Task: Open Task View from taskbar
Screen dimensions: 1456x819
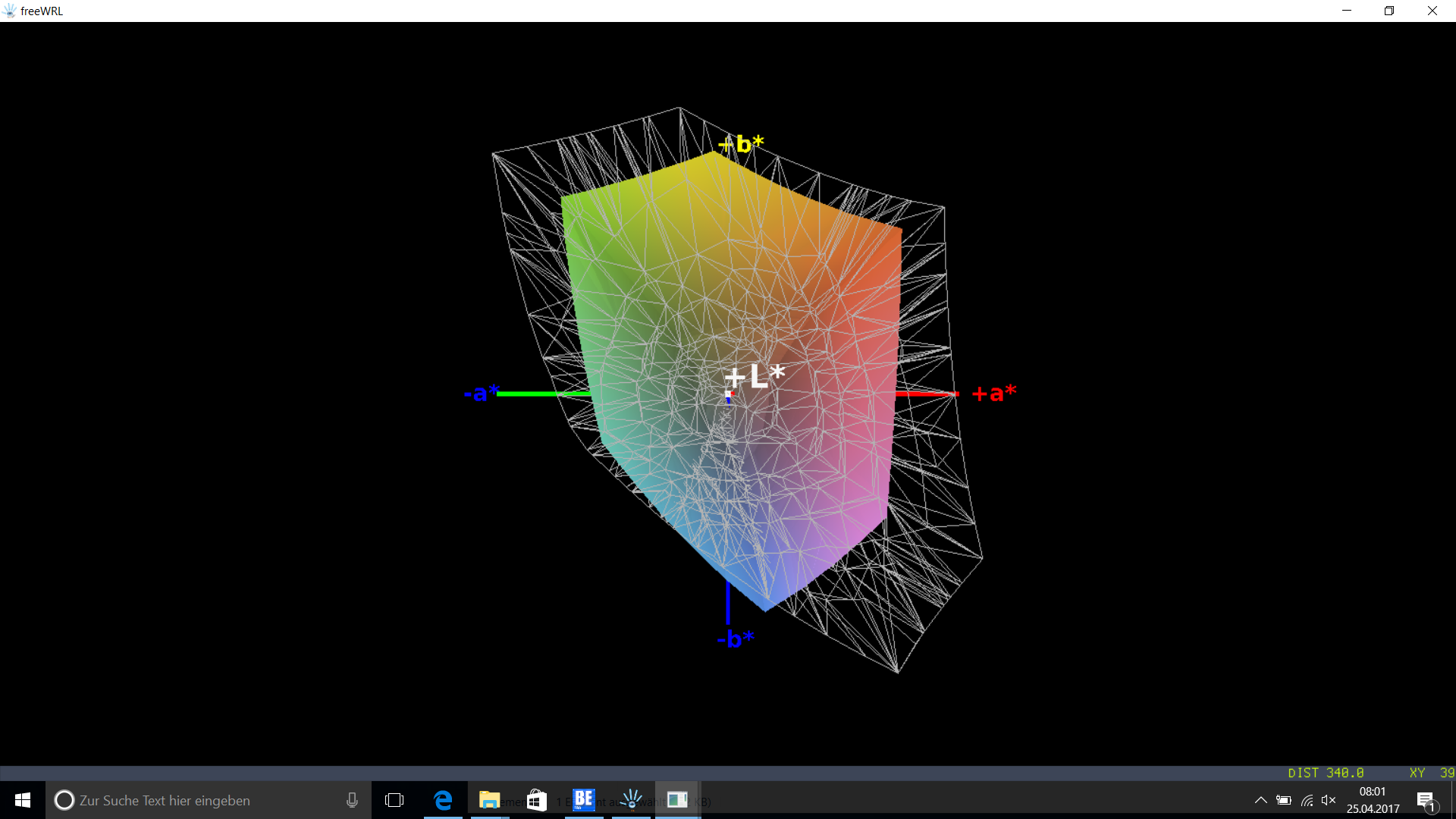Action: click(394, 800)
